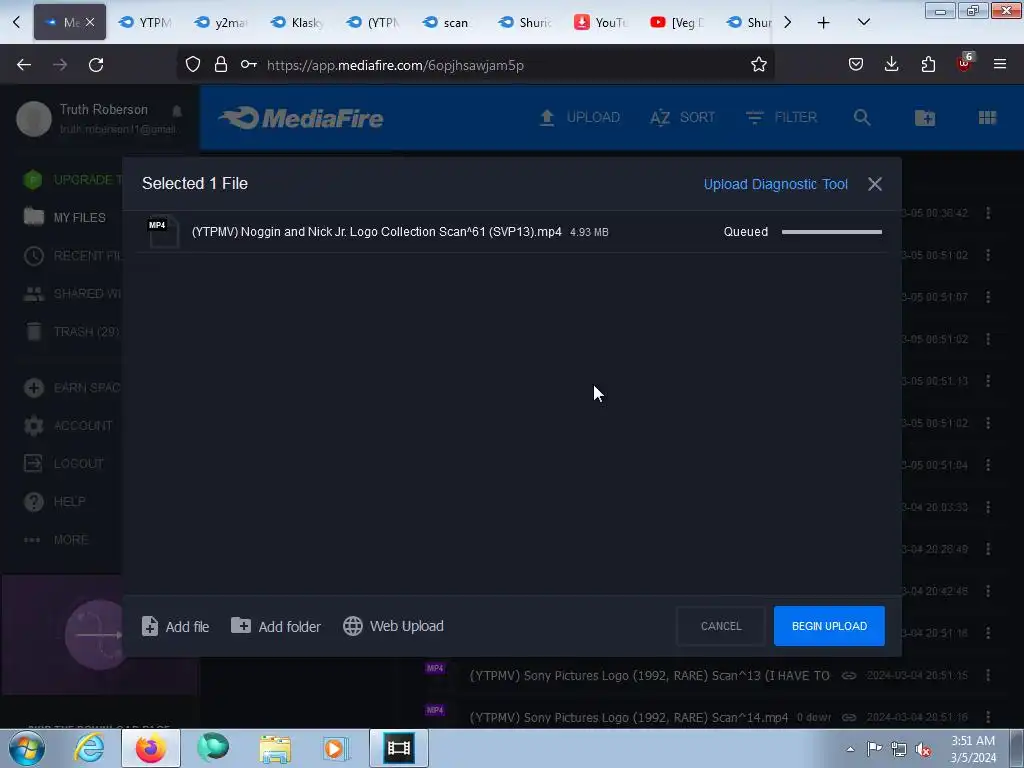
Task: Select Sony Pictures Logo Scan^13 file
Action: pyautogui.click(x=649, y=675)
